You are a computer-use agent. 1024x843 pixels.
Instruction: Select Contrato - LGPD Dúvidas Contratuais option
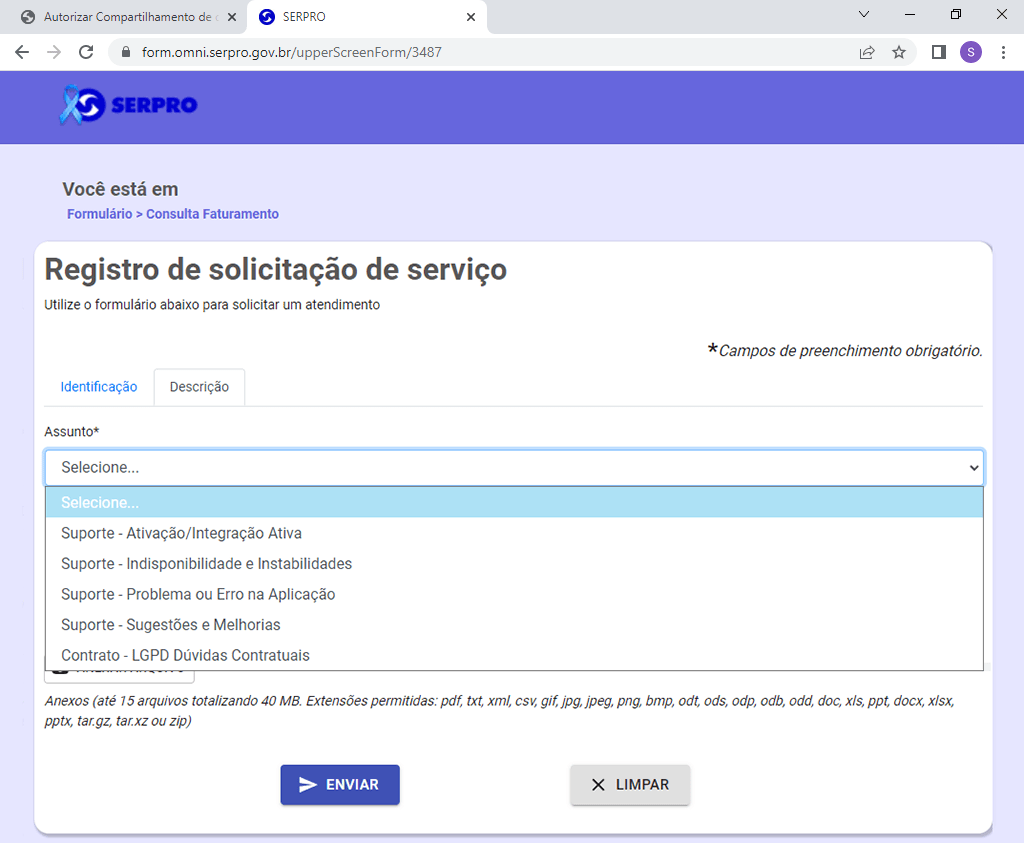coord(185,655)
